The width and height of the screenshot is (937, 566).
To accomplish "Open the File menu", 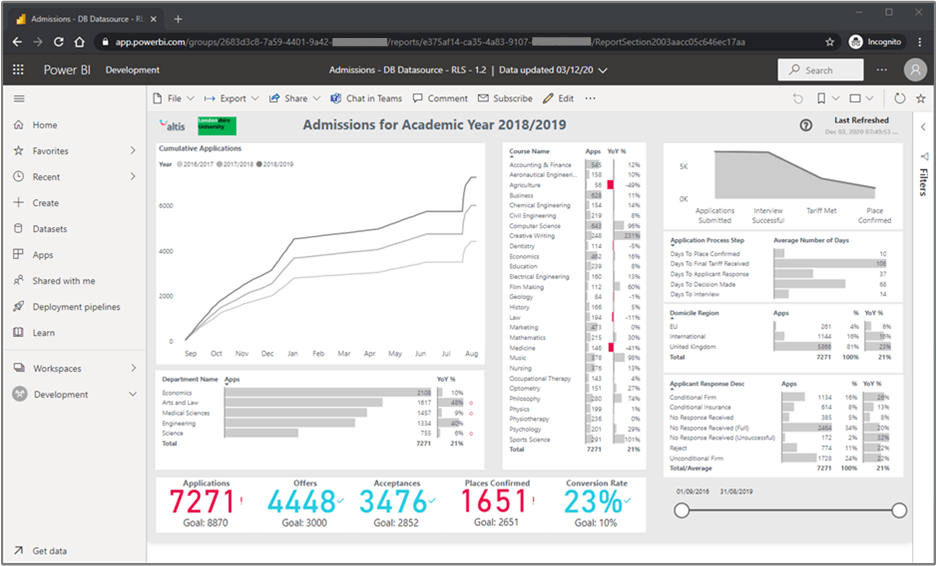I will [x=174, y=99].
